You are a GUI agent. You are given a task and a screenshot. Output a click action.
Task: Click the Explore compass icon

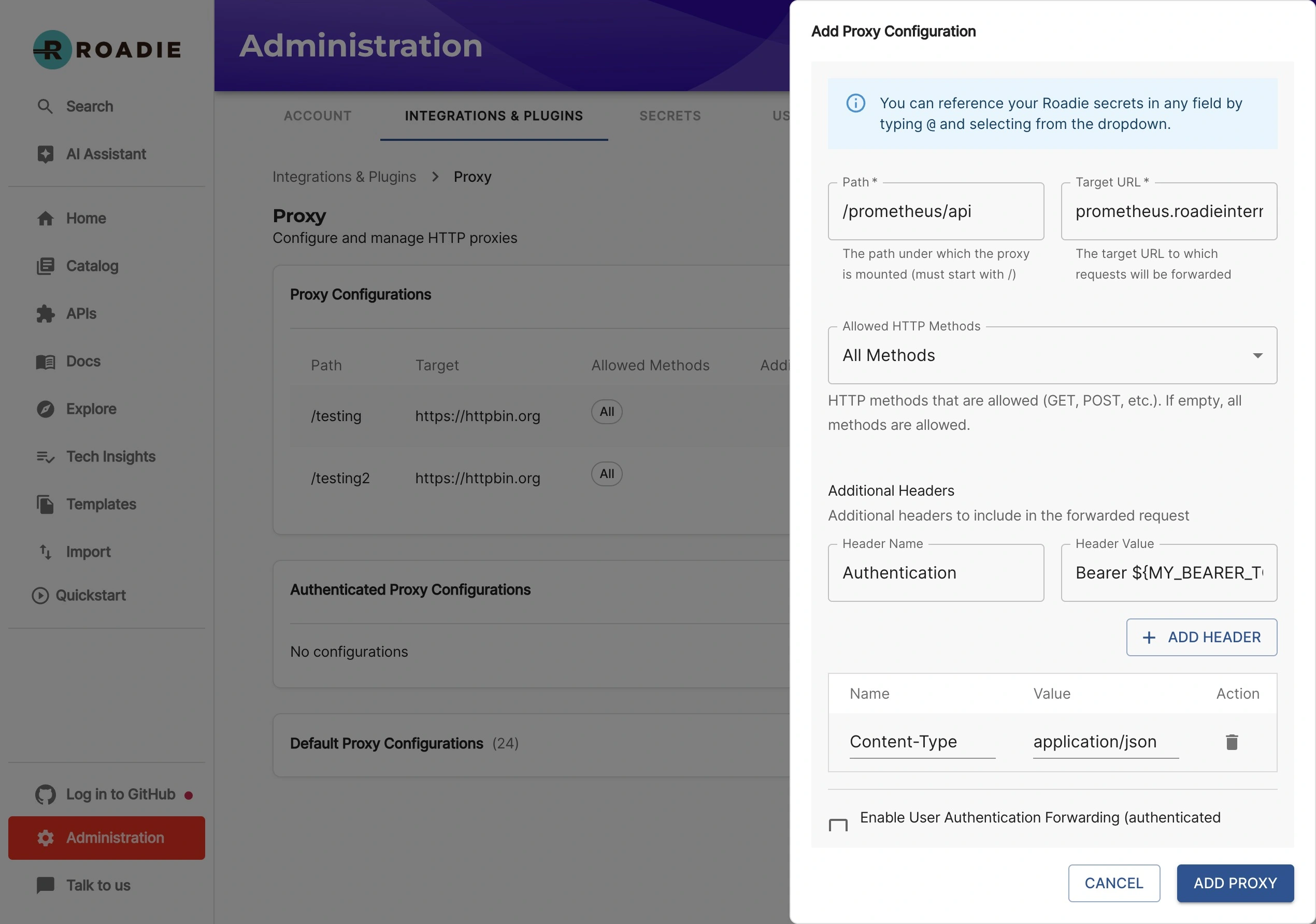[45, 409]
